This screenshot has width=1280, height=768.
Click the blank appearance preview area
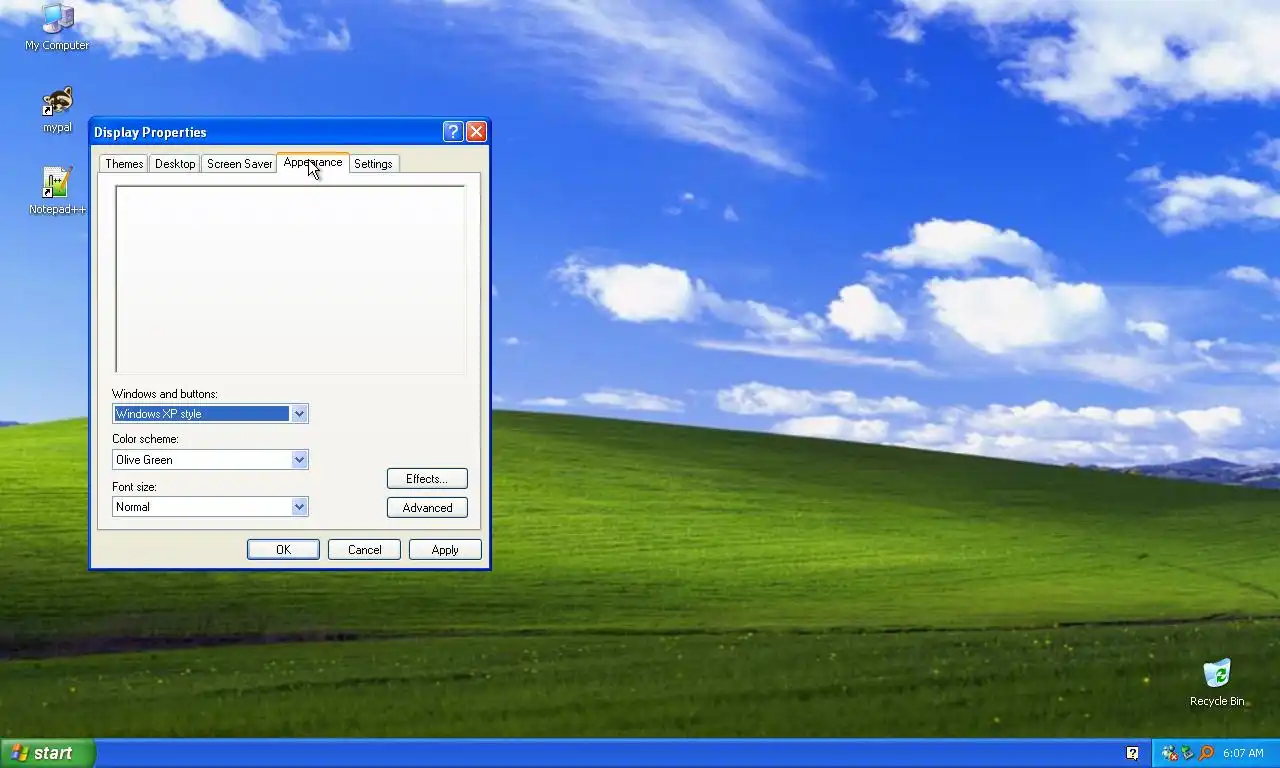click(290, 279)
